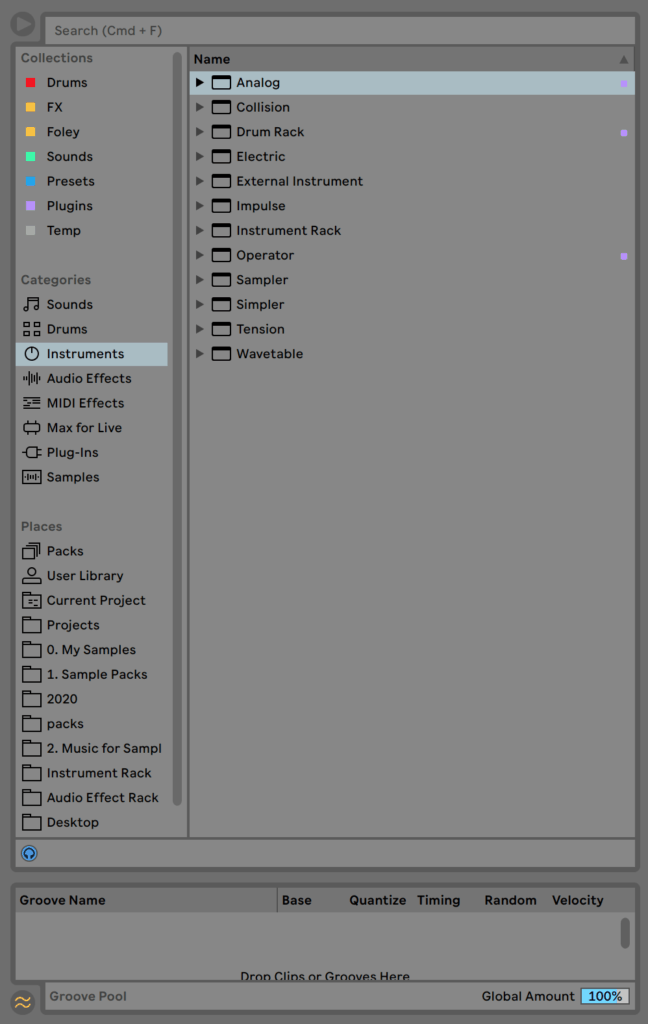Click the purple tag on Analog row

(x=624, y=84)
